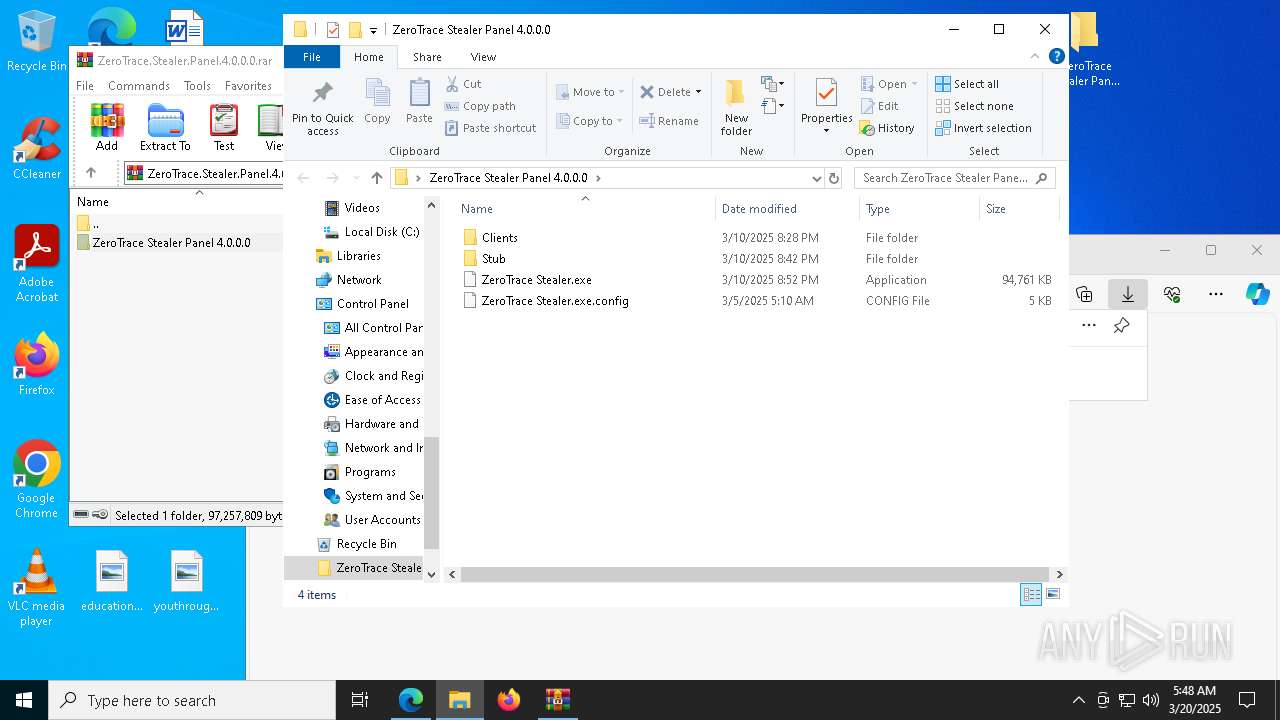Open Edge downloads icon
This screenshot has width=1280, height=720.
coord(1127,294)
